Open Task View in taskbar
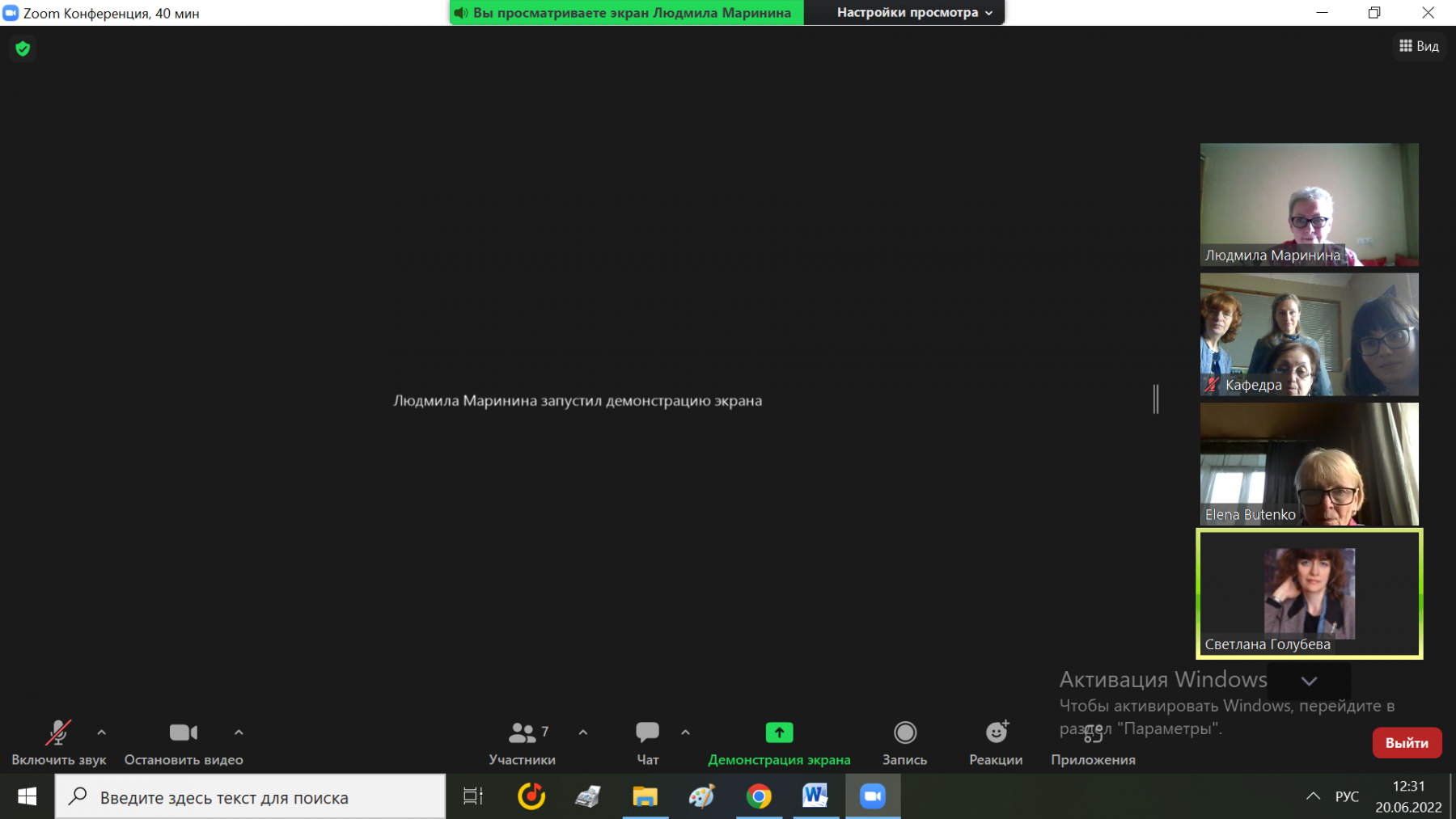 pyautogui.click(x=473, y=796)
